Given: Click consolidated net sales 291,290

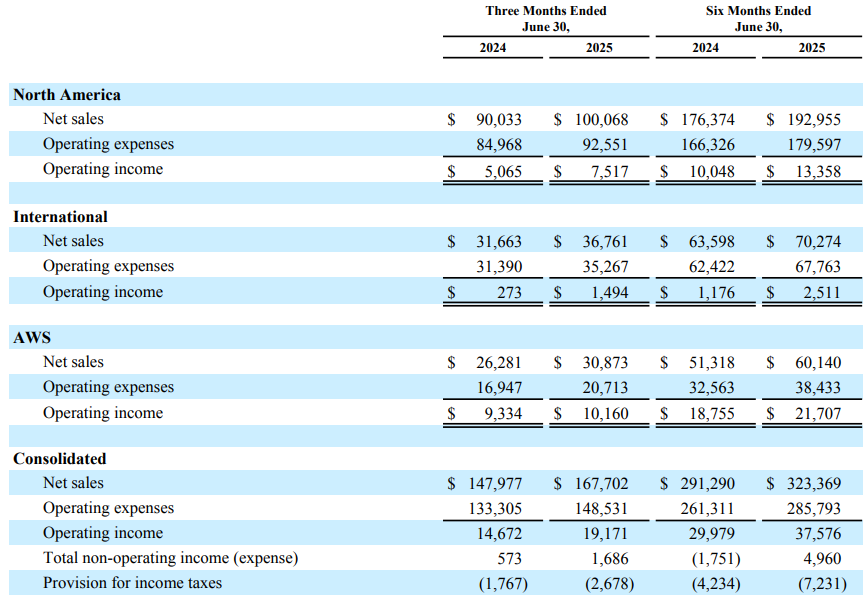Looking at the screenshot, I should pos(707,484).
